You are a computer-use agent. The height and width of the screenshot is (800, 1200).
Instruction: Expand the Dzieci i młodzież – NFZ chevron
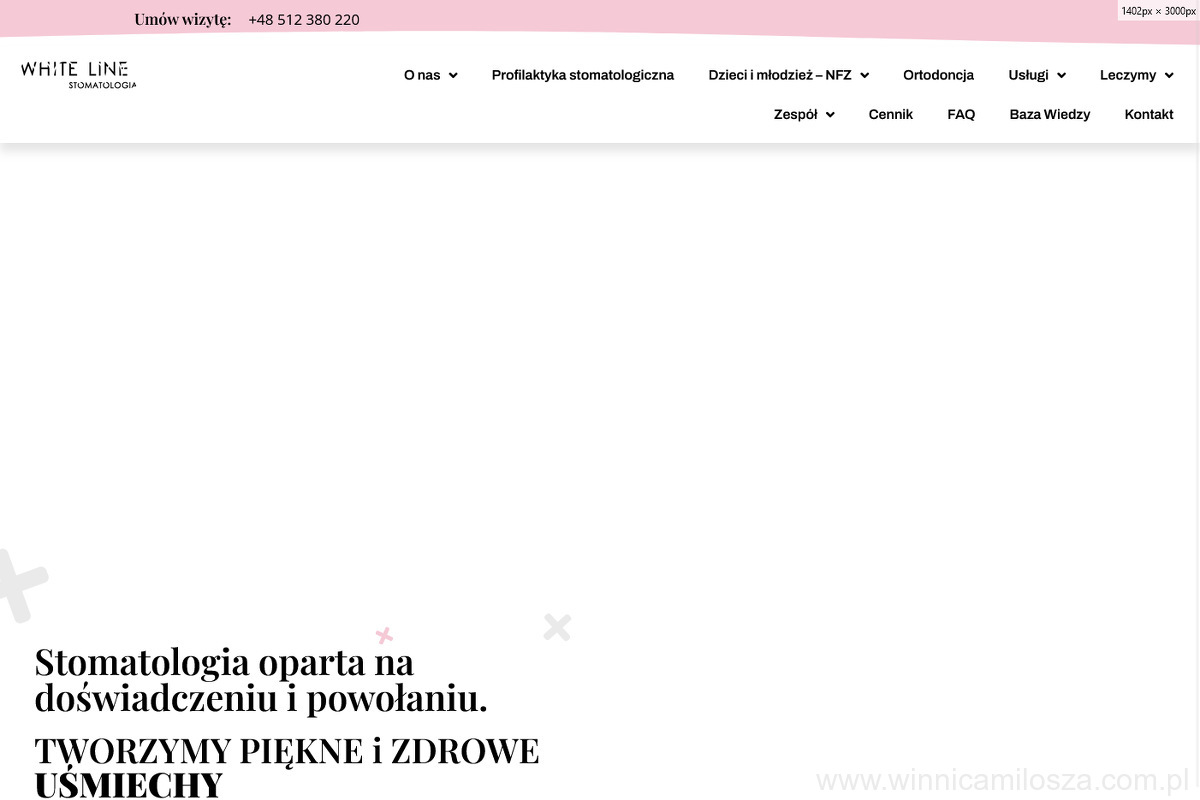[864, 76]
